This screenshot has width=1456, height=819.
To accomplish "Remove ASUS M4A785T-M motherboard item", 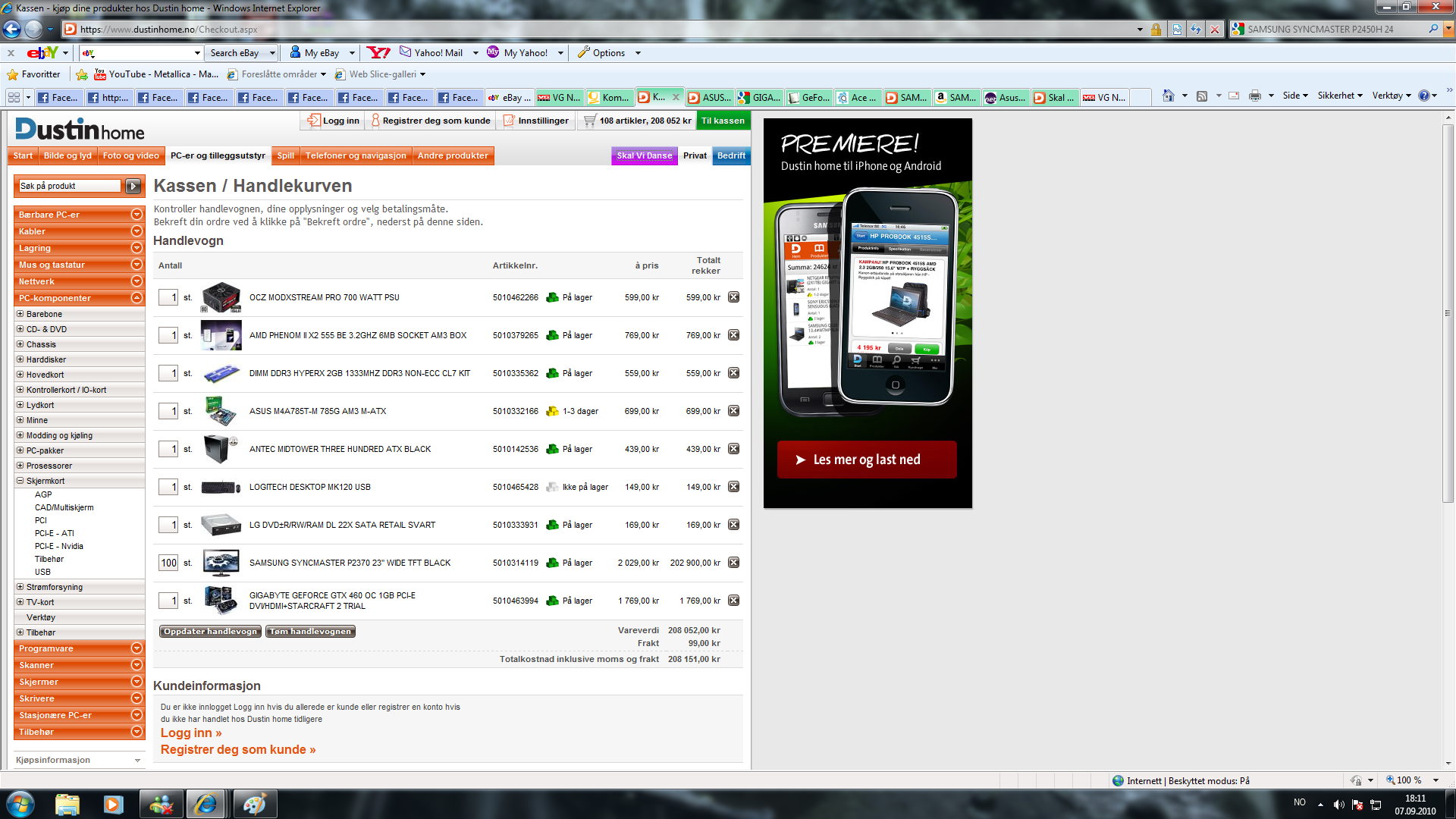I will 733,411.
